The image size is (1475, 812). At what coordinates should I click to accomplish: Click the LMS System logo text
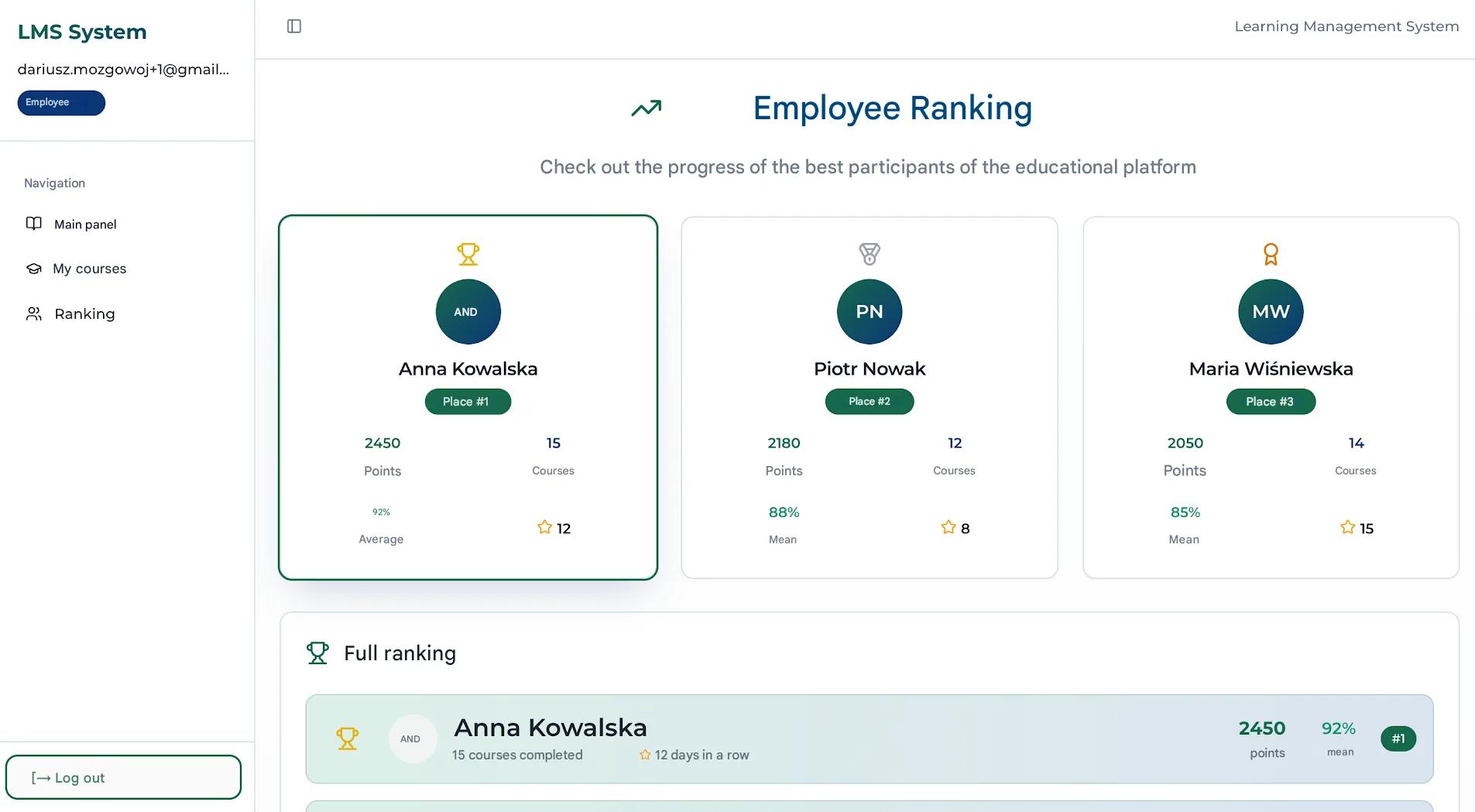click(82, 32)
